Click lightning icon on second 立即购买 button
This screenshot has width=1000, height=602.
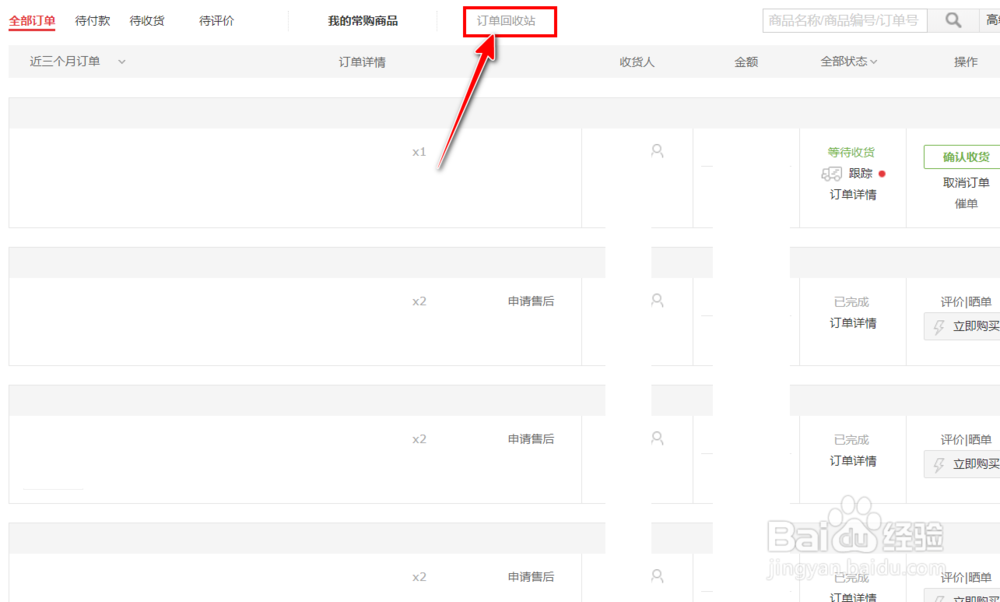(x=939, y=465)
